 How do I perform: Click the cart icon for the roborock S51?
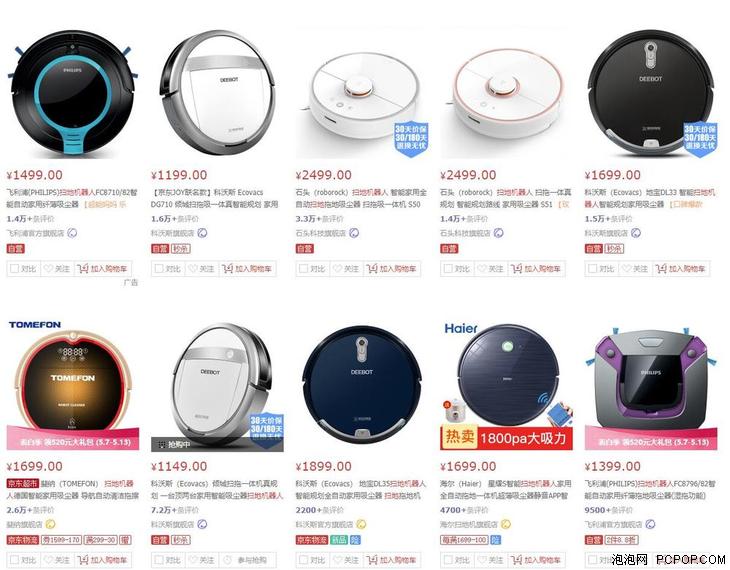516,269
